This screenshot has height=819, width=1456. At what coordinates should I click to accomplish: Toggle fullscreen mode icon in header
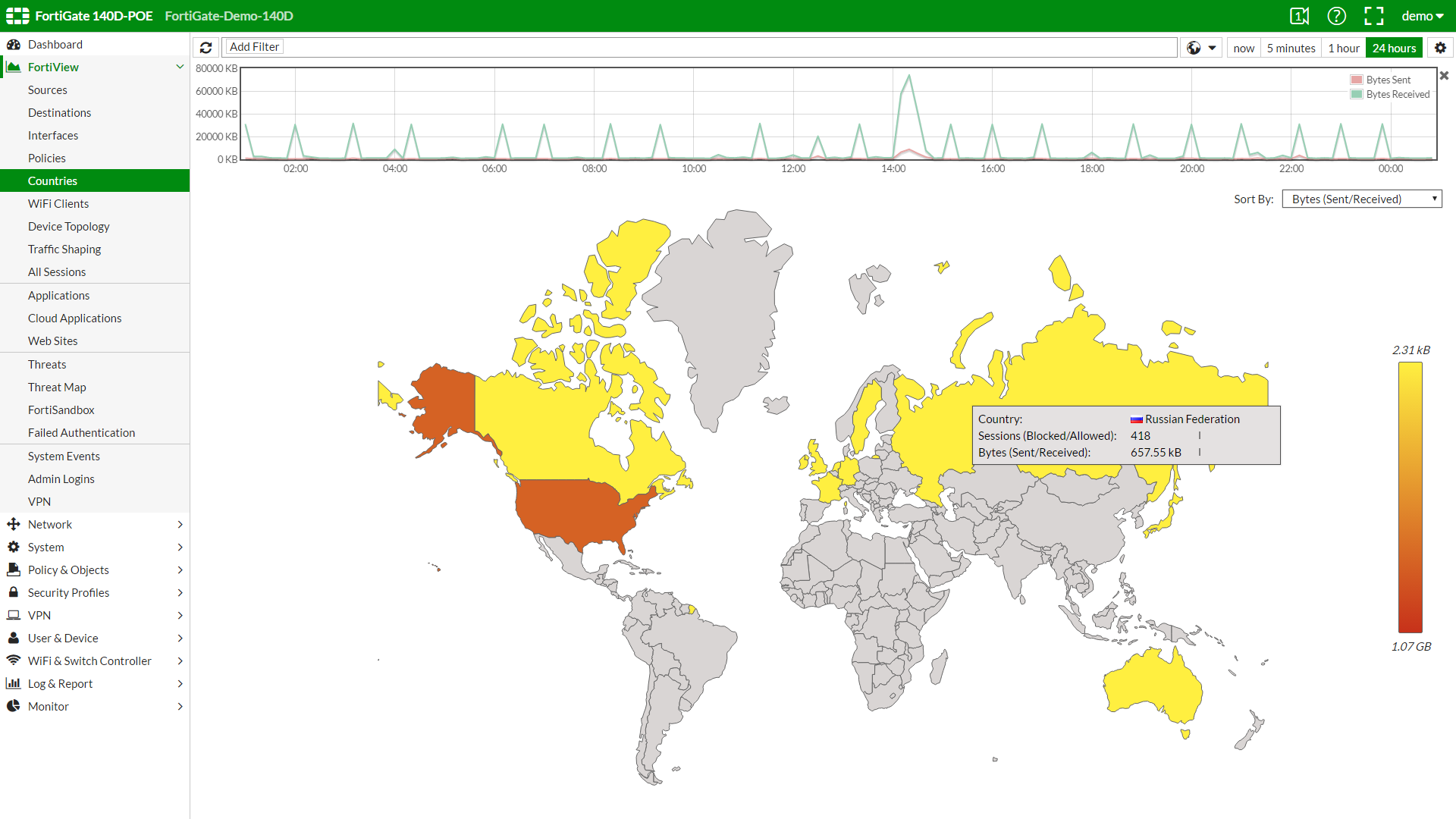pyautogui.click(x=1373, y=16)
